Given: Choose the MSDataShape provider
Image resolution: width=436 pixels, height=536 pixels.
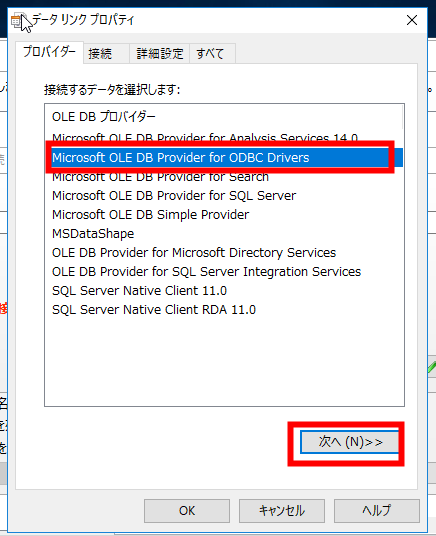Looking at the screenshot, I should tap(93, 234).
